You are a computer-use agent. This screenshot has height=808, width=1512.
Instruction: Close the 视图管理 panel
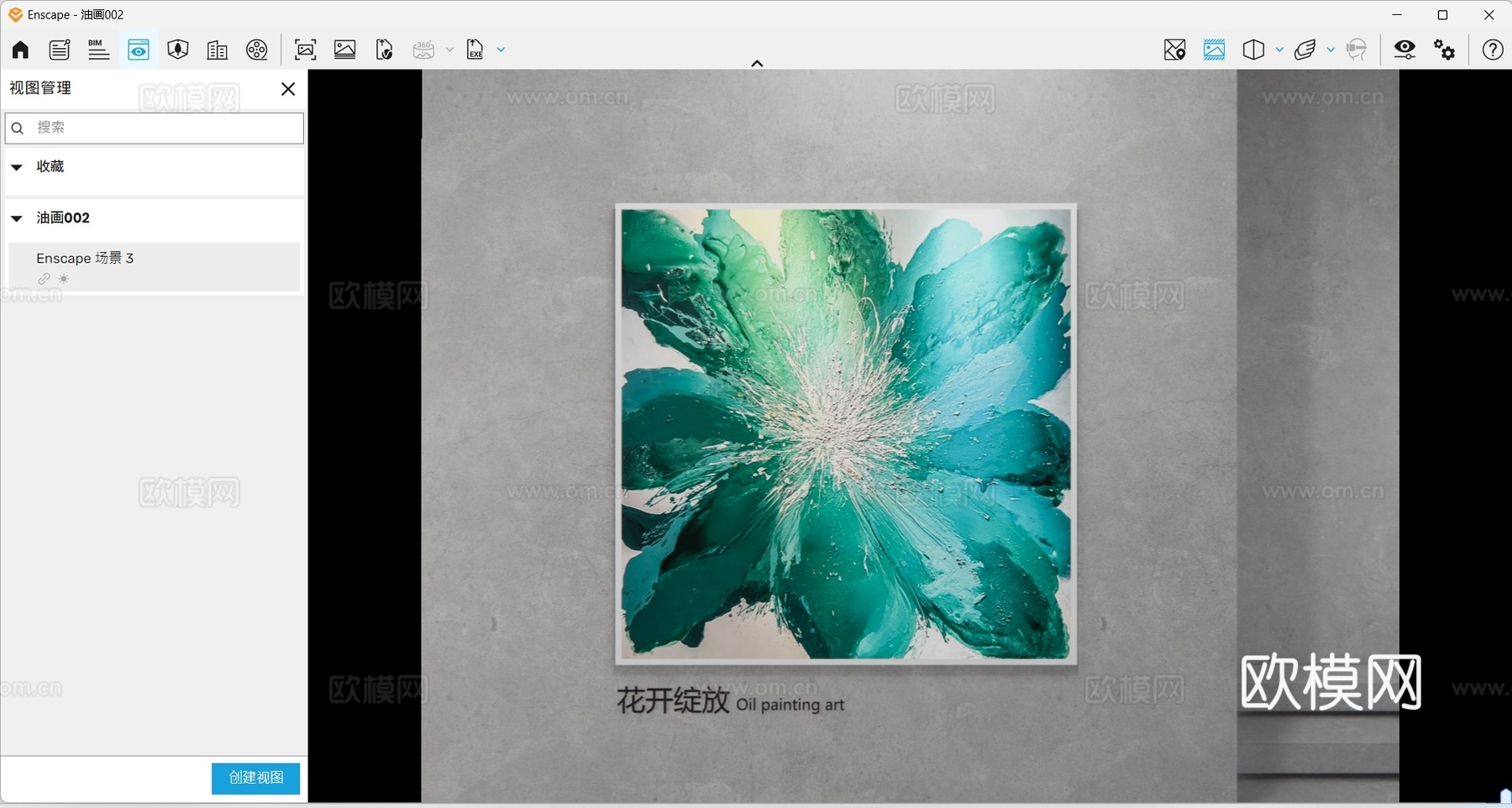pyautogui.click(x=288, y=89)
